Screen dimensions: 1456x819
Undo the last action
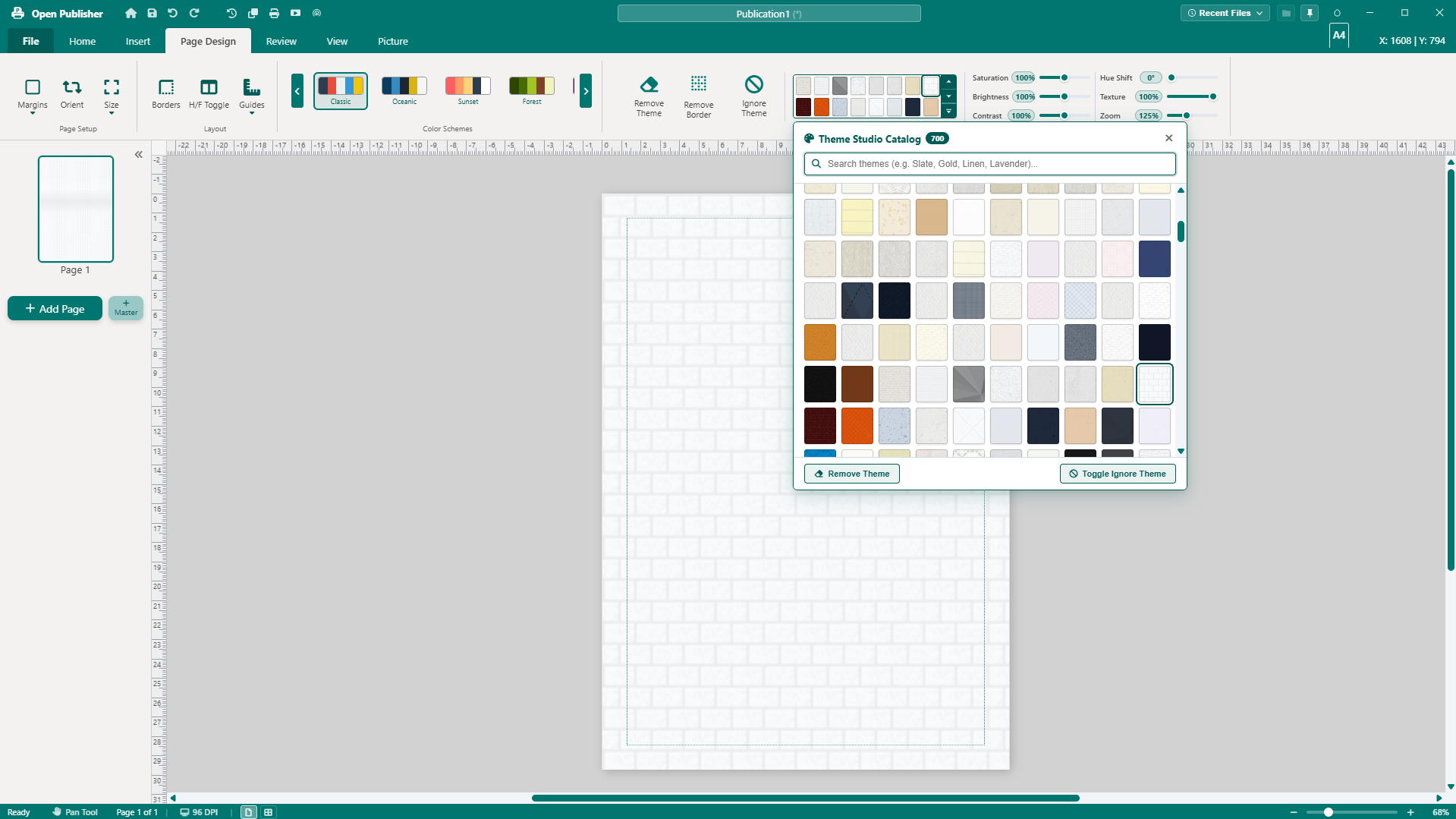pos(173,13)
